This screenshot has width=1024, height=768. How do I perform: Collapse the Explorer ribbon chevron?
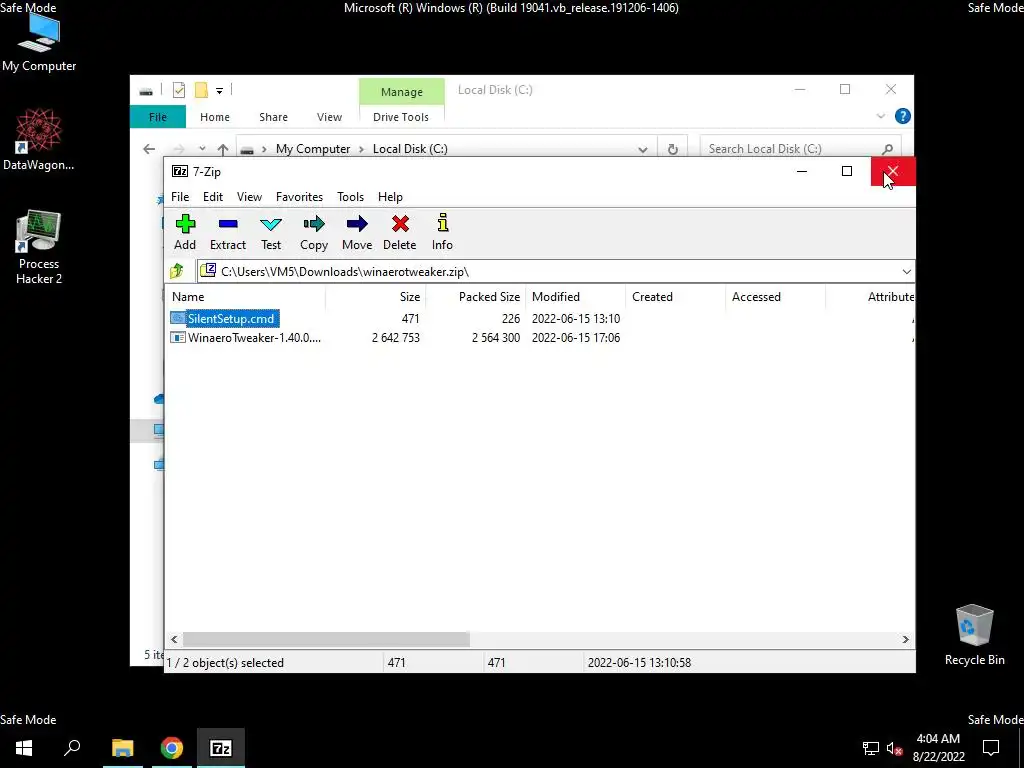click(x=880, y=116)
